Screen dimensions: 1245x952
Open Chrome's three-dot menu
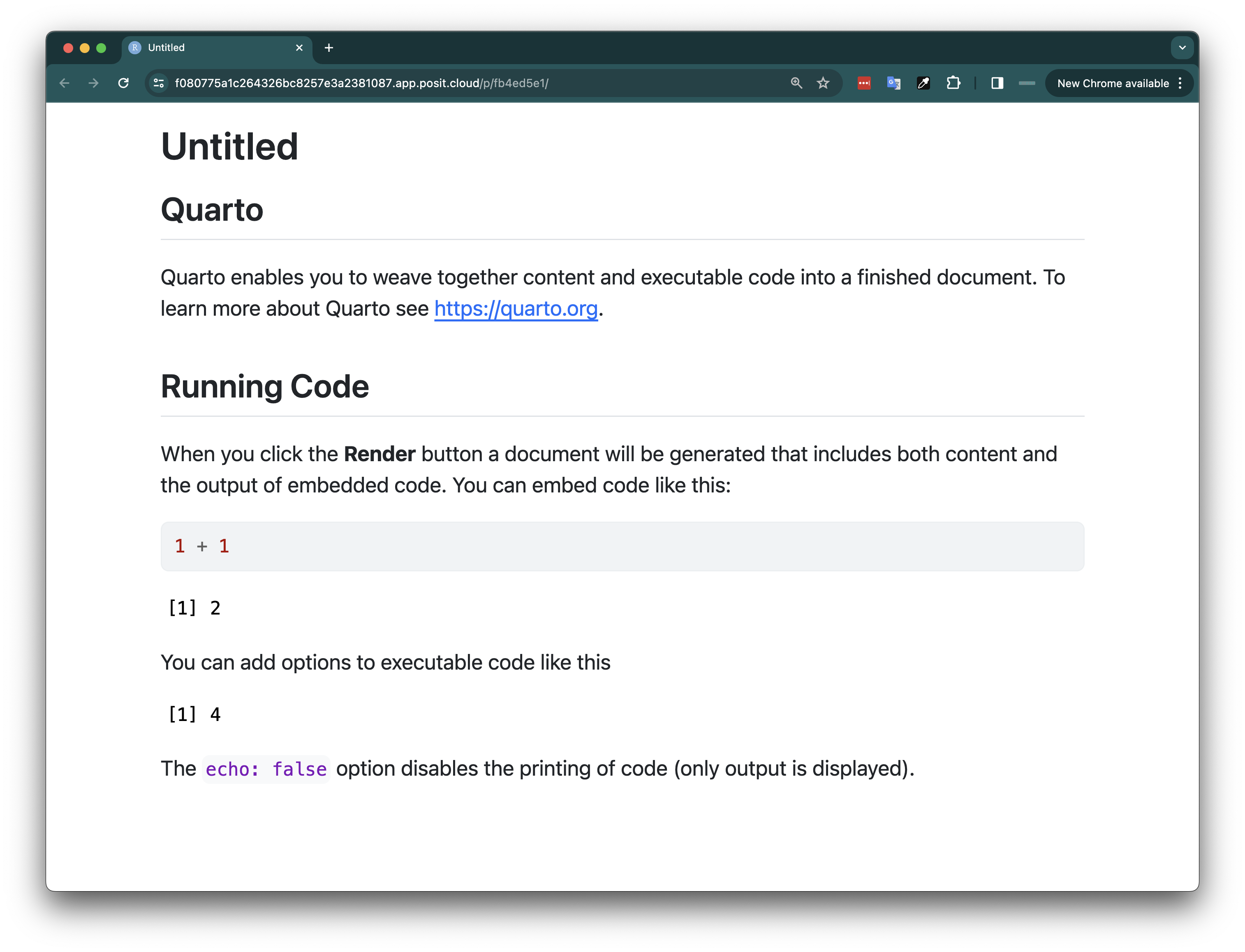pyautogui.click(x=1180, y=83)
